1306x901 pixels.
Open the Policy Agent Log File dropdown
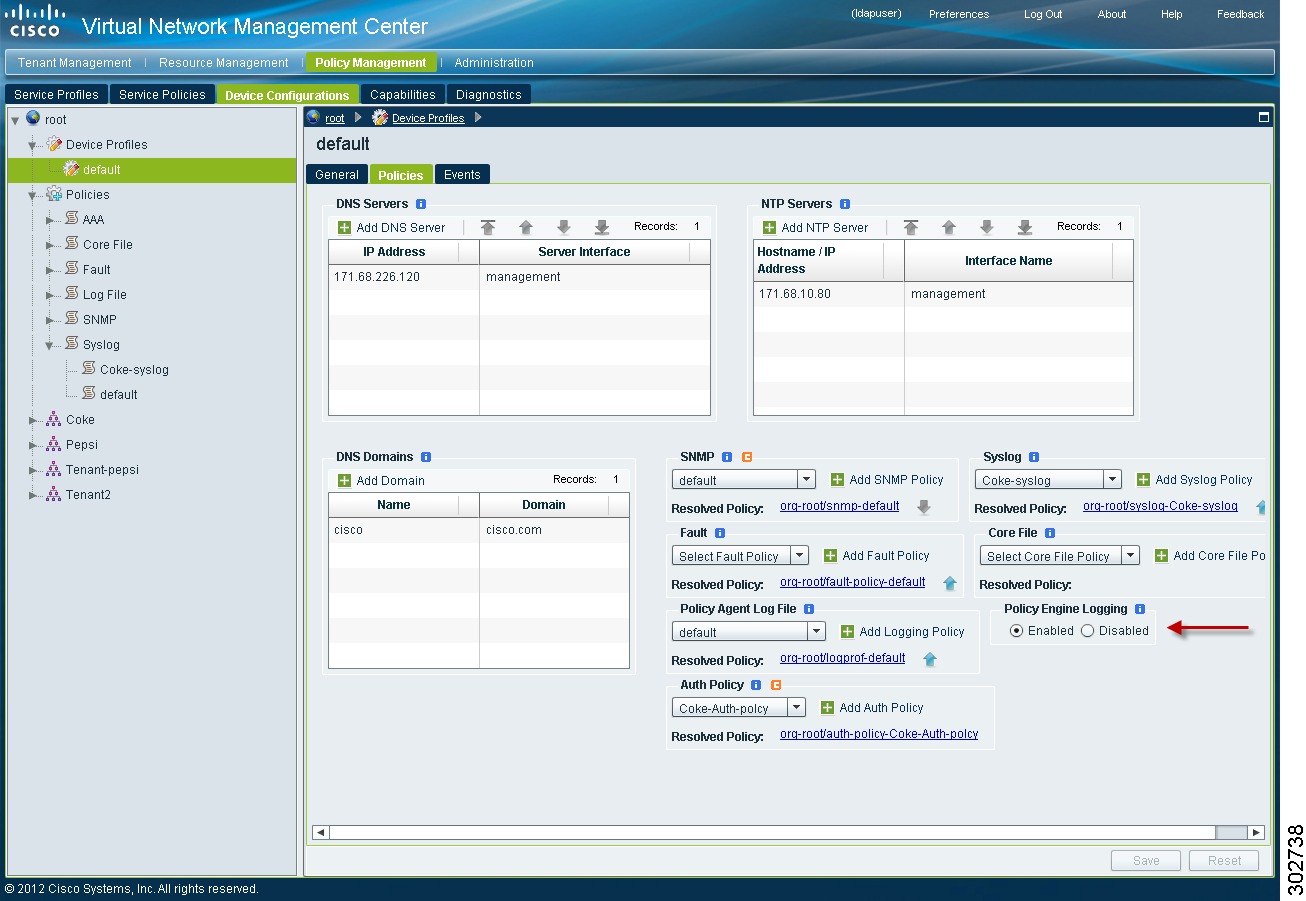(816, 632)
